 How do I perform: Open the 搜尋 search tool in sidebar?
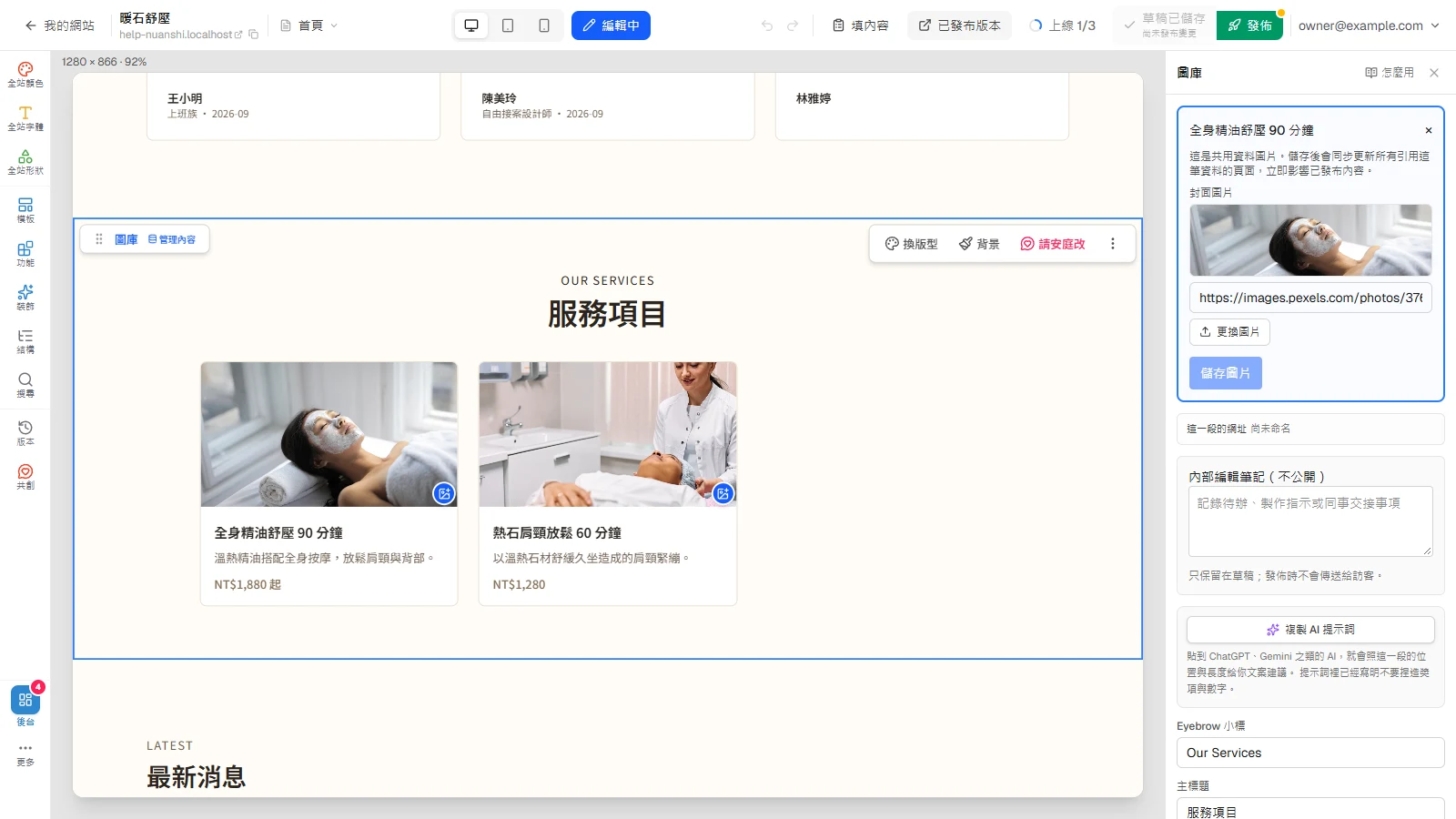(x=25, y=385)
